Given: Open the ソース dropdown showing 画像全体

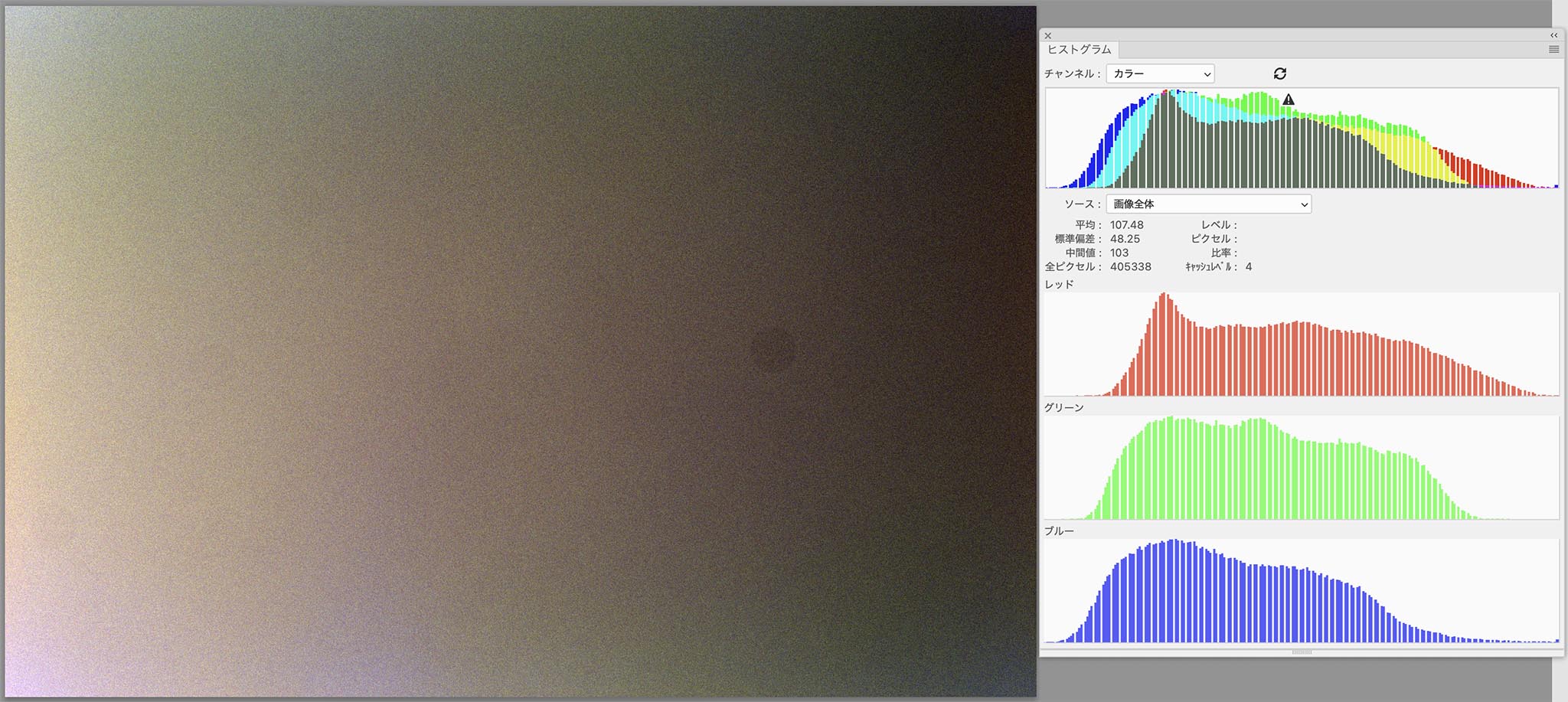Looking at the screenshot, I should 1208,204.
